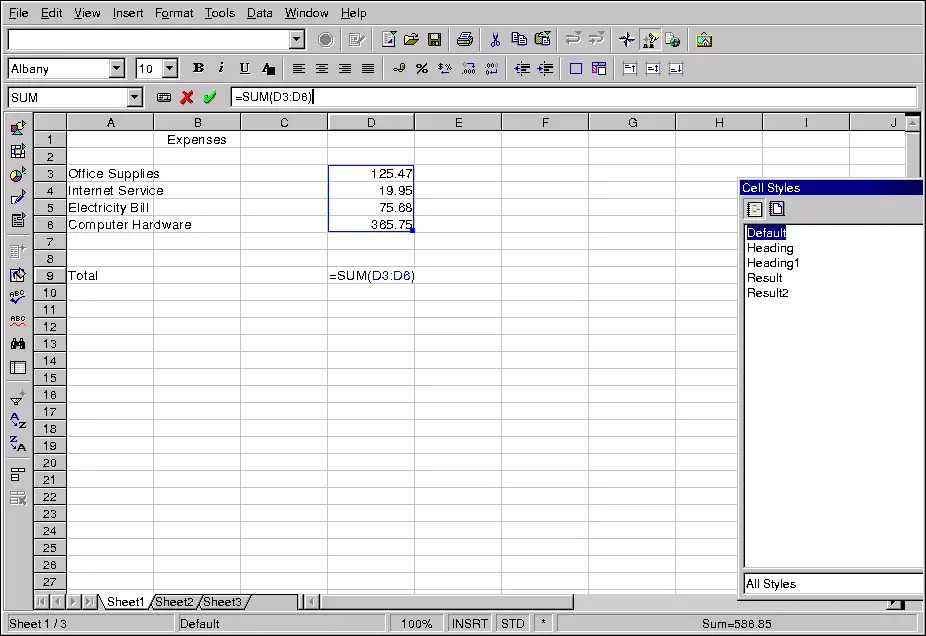This screenshot has height=636, width=926.
Task: Open the Format menu
Action: [x=174, y=13]
